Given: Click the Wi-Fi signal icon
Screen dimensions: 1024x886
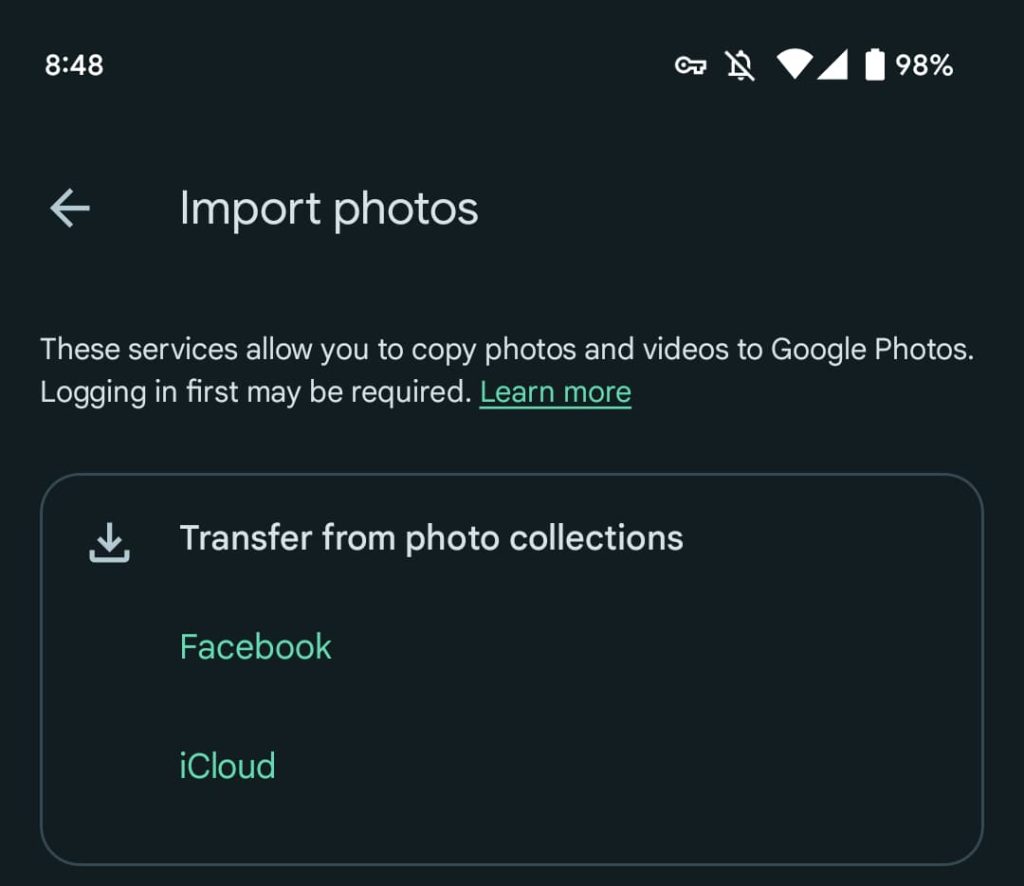Looking at the screenshot, I should click(795, 66).
